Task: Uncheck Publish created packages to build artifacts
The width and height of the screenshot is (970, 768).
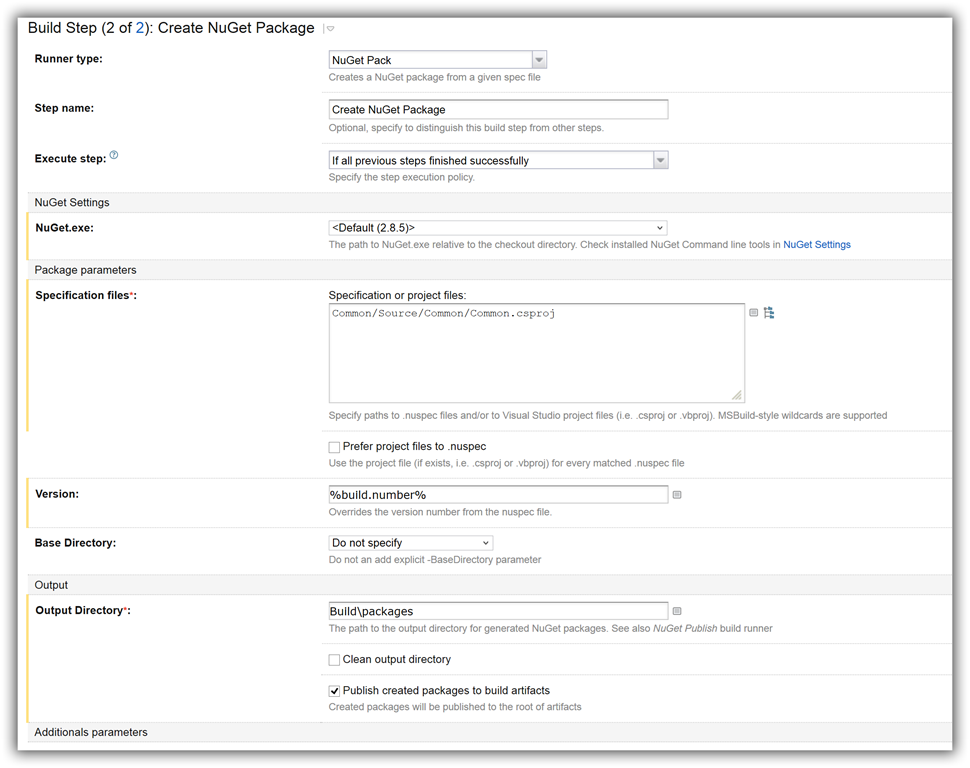Action: (x=334, y=691)
